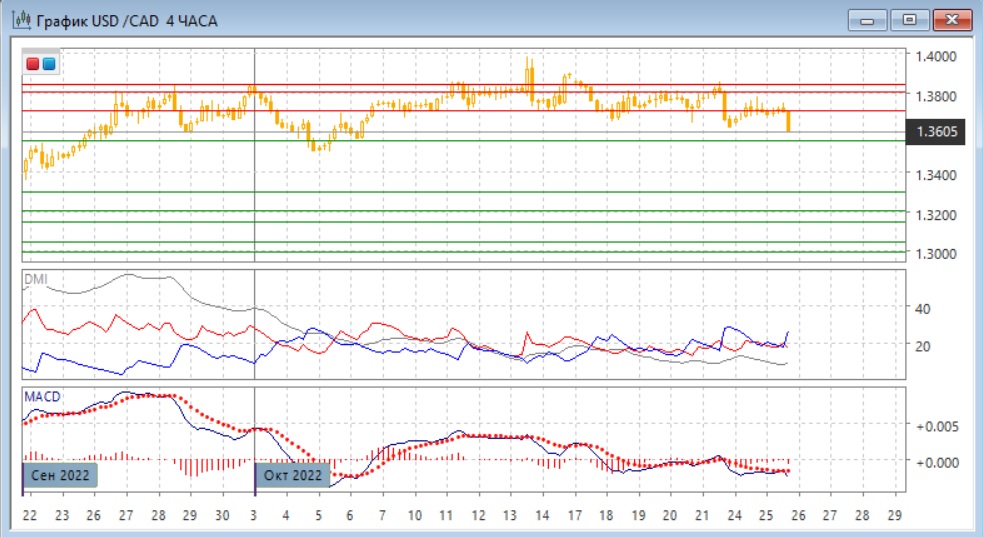
Task: Click the red square icon in chart corner
Action: [x=33, y=64]
